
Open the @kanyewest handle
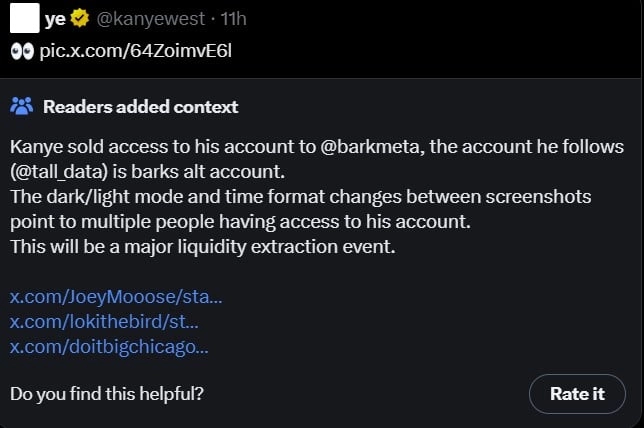click(x=150, y=19)
